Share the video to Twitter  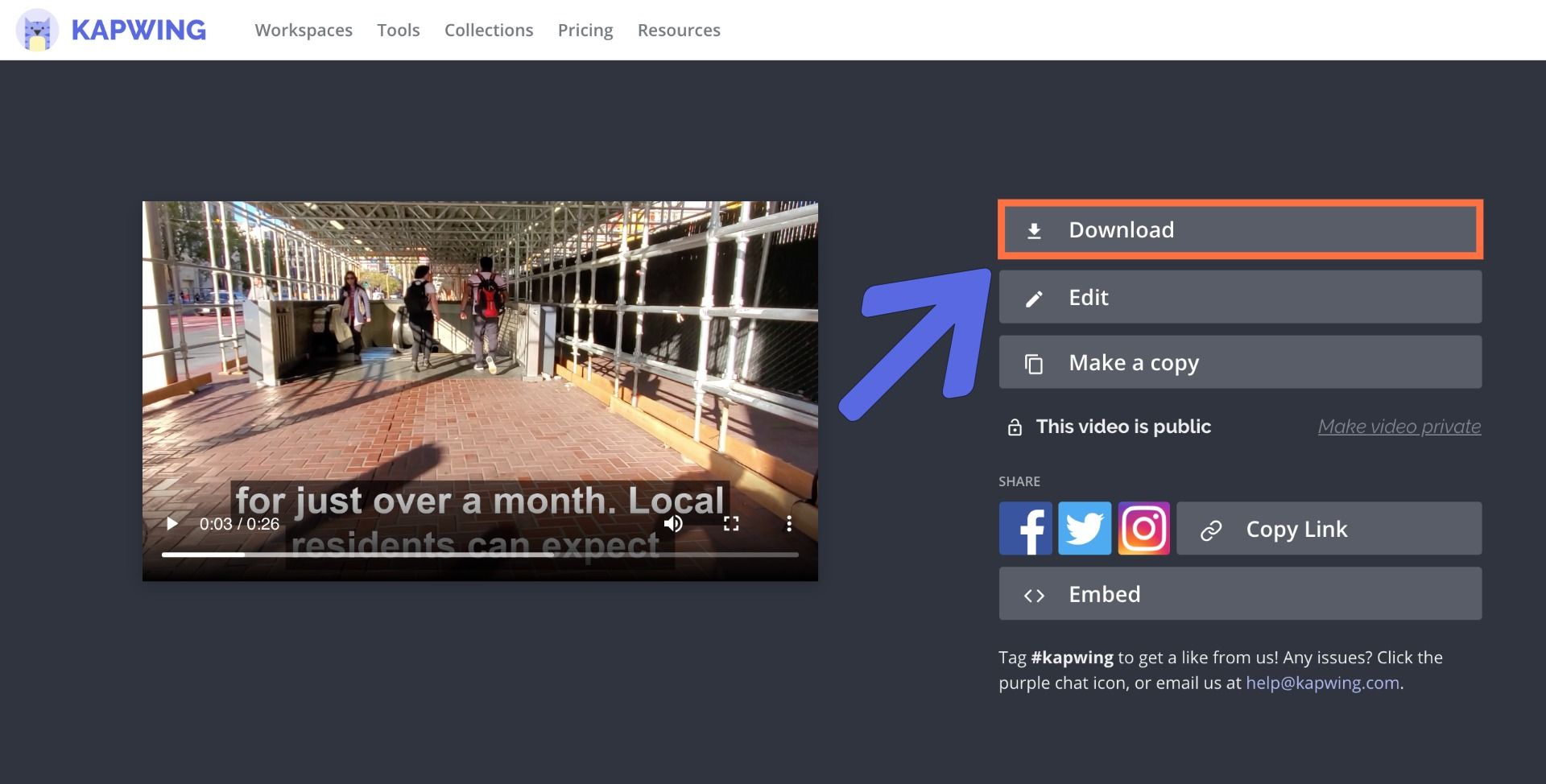pos(1085,528)
